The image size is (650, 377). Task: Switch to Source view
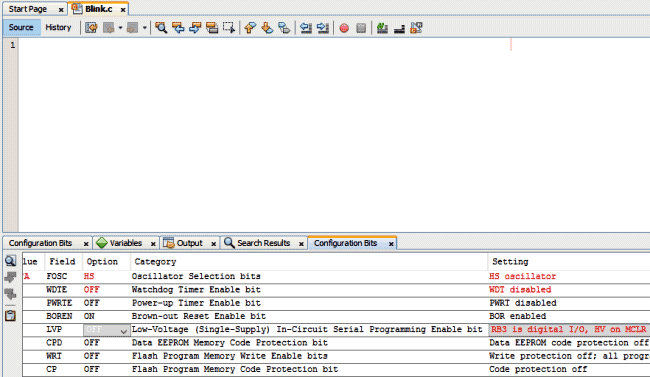coord(21,27)
